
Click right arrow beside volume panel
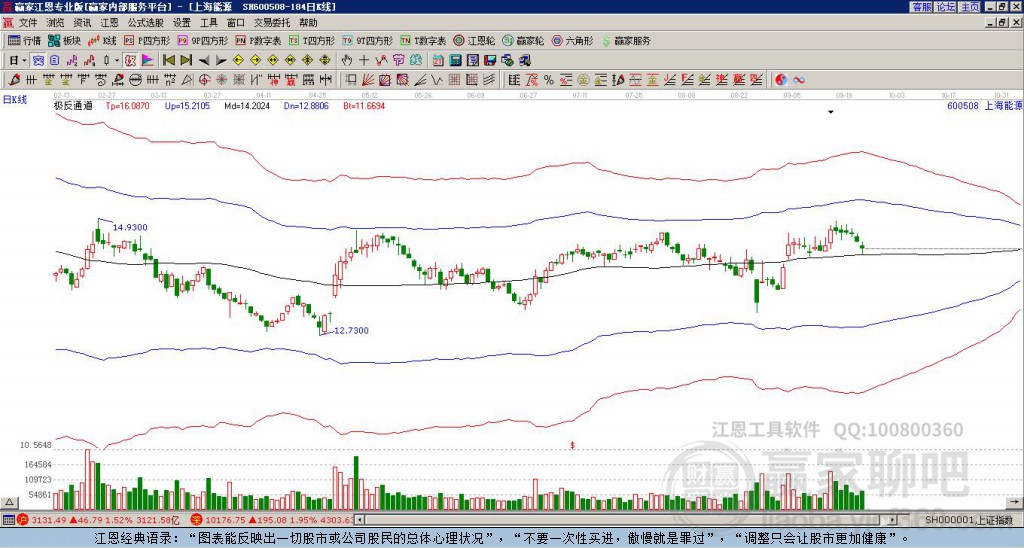[x=1015, y=502]
